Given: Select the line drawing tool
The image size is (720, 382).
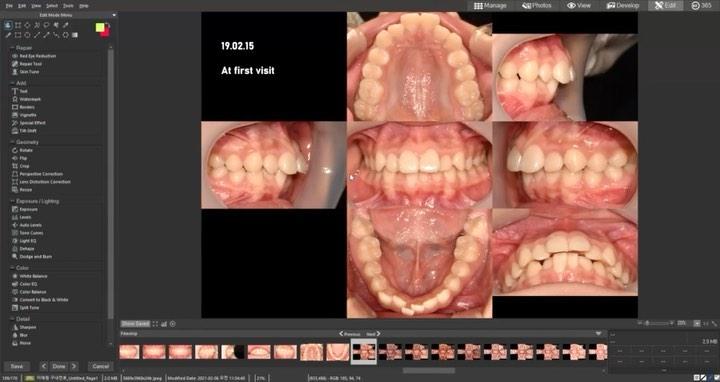Looking at the screenshot, I should [x=37, y=35].
